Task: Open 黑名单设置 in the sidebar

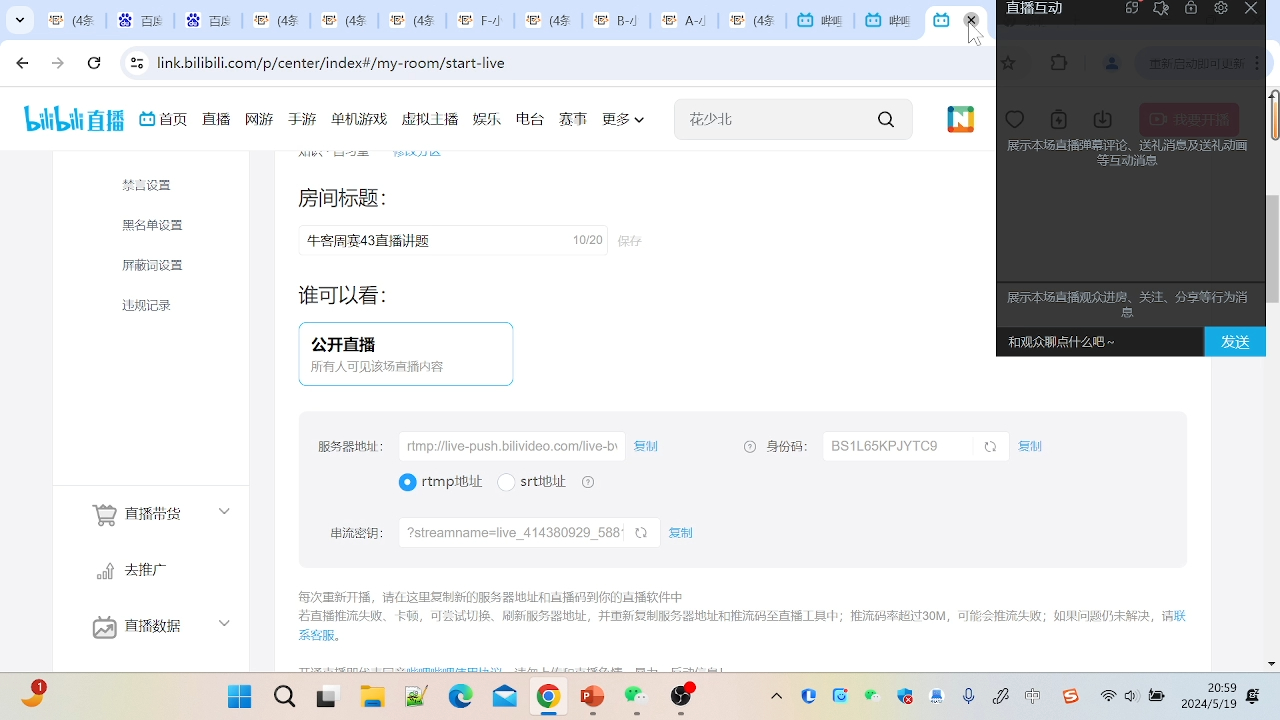Action: point(153,225)
